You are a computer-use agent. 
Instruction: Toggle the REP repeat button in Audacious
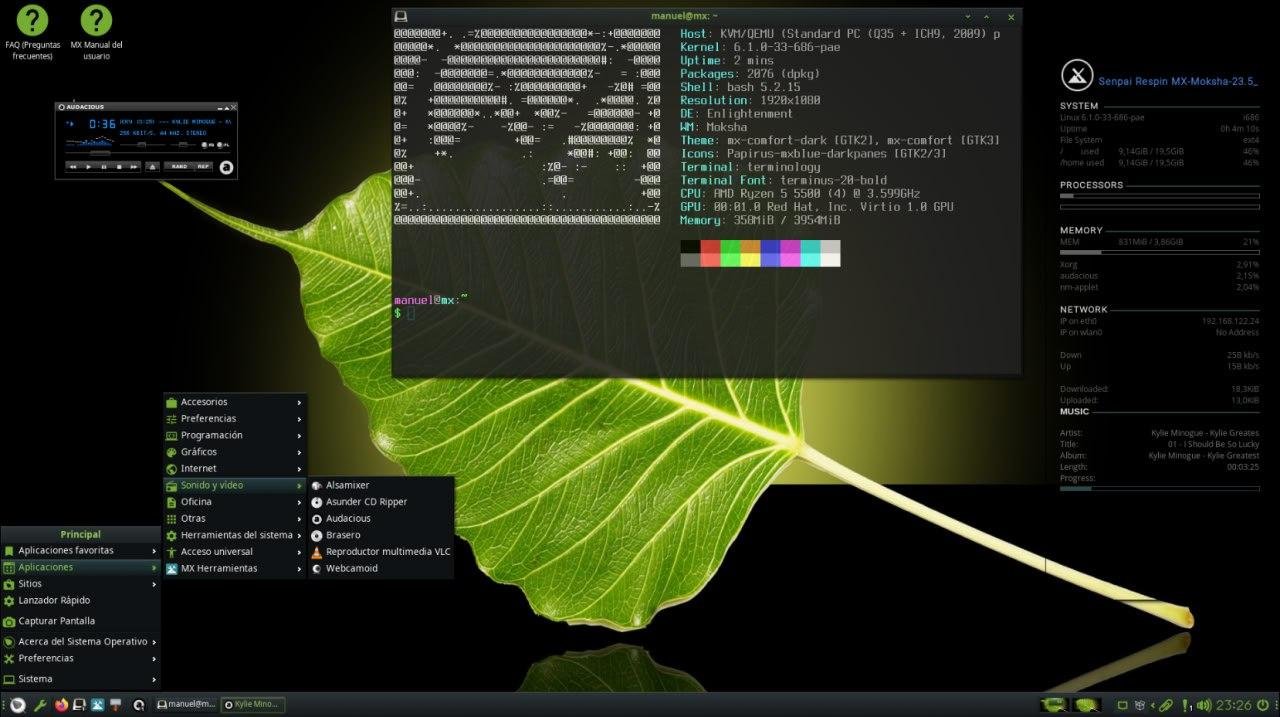203,167
